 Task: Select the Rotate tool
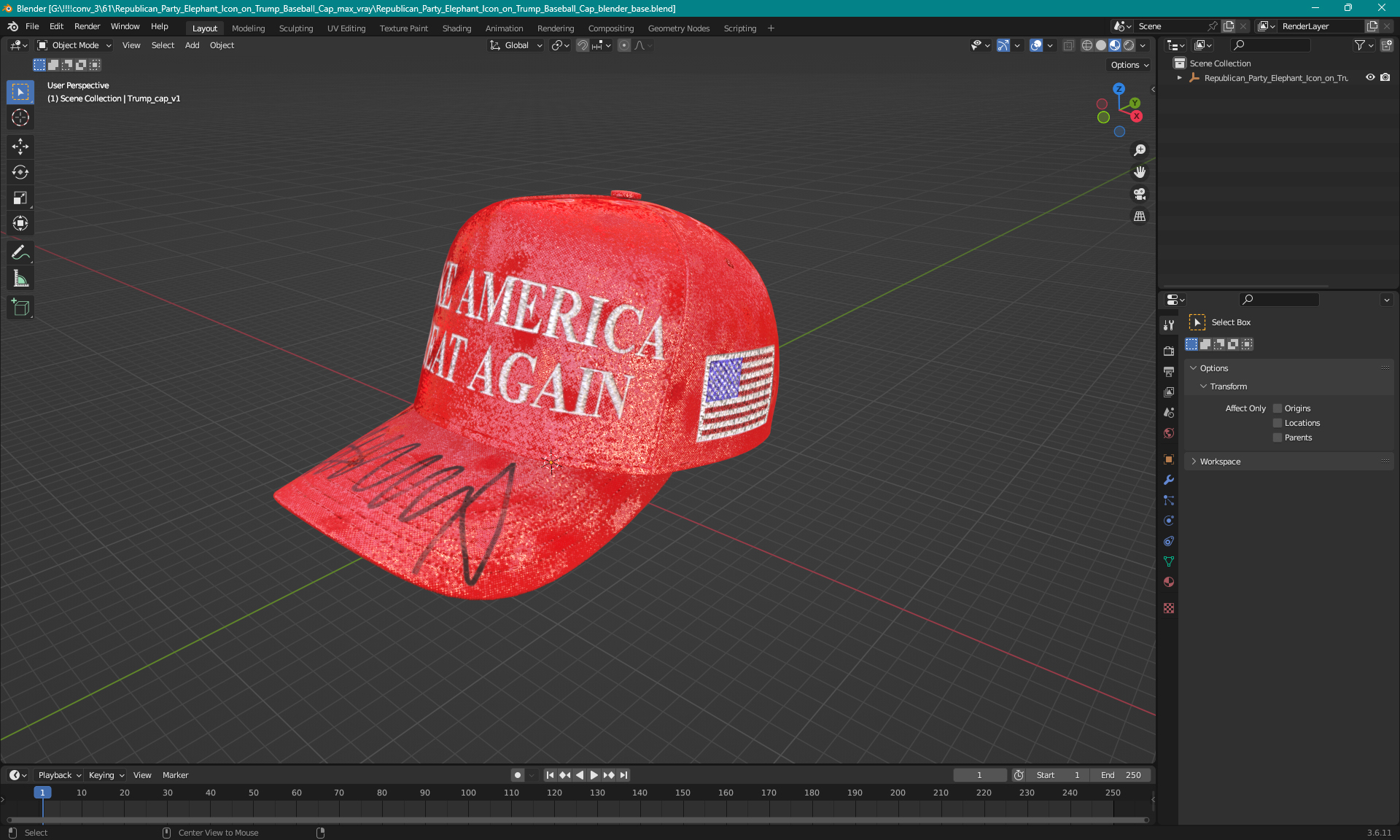[x=20, y=172]
